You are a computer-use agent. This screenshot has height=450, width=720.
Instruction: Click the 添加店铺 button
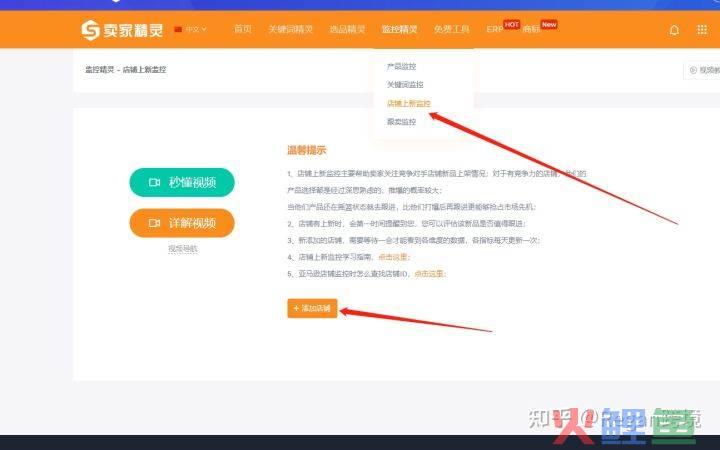pos(312,308)
